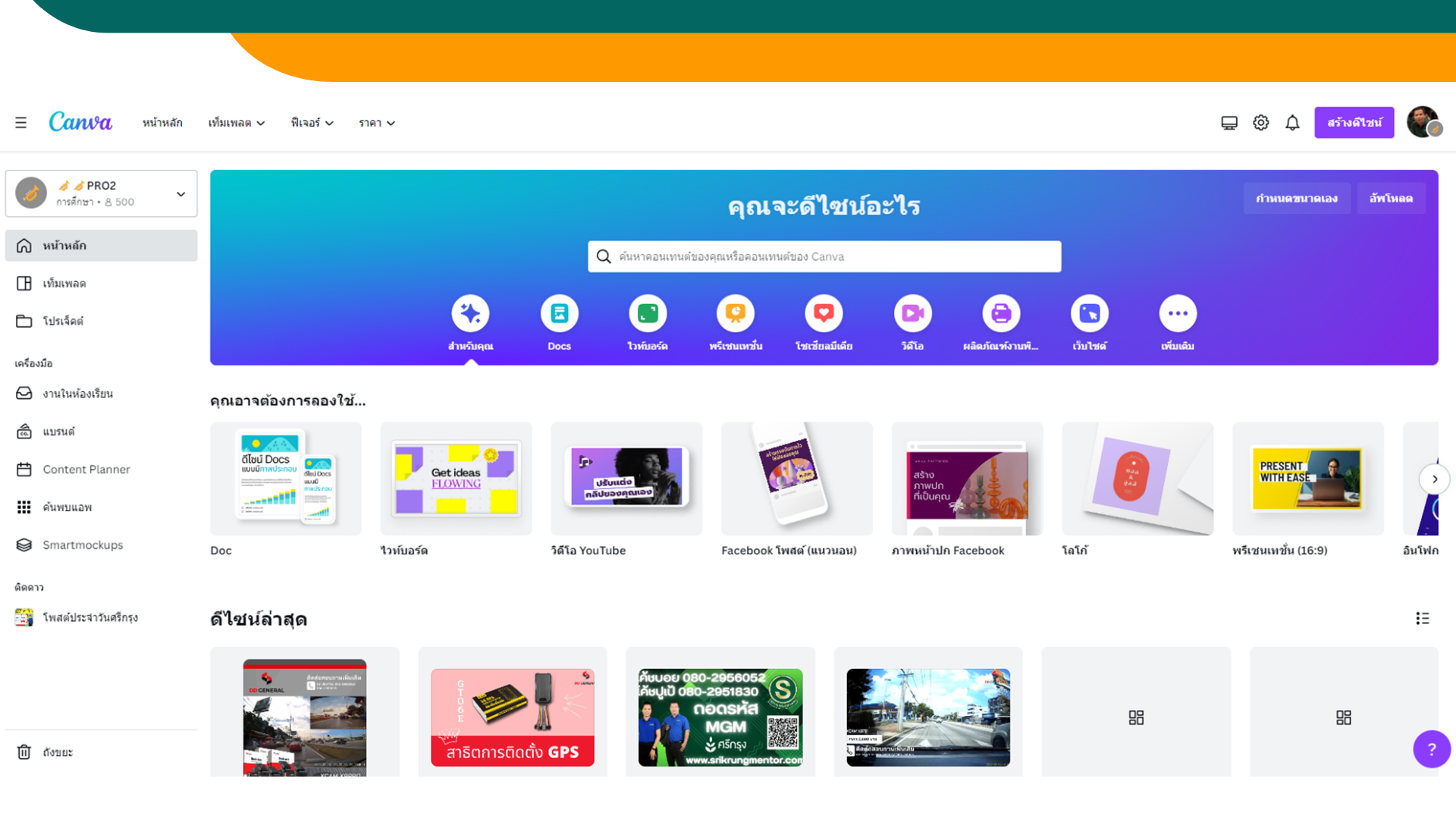Click the Create a design (สร้างดีไซน์) button

1354,123
